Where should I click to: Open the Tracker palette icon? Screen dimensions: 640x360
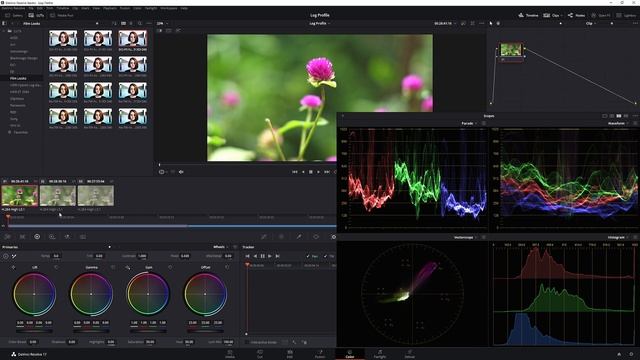coord(333,237)
